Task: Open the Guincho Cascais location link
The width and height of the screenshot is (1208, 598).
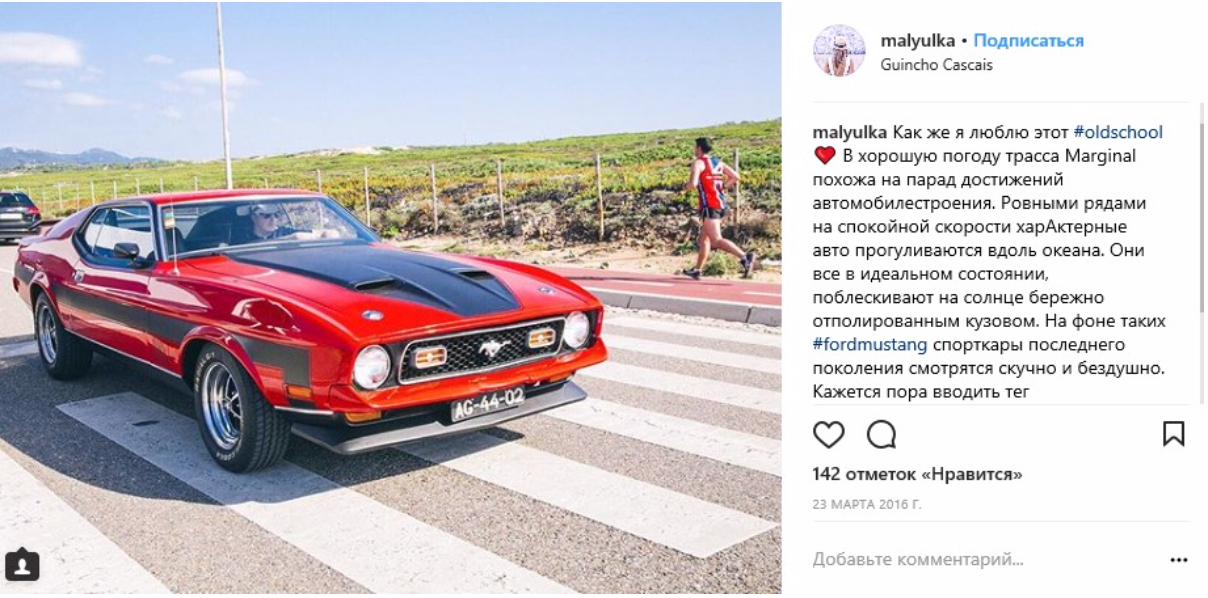Action: (x=936, y=65)
